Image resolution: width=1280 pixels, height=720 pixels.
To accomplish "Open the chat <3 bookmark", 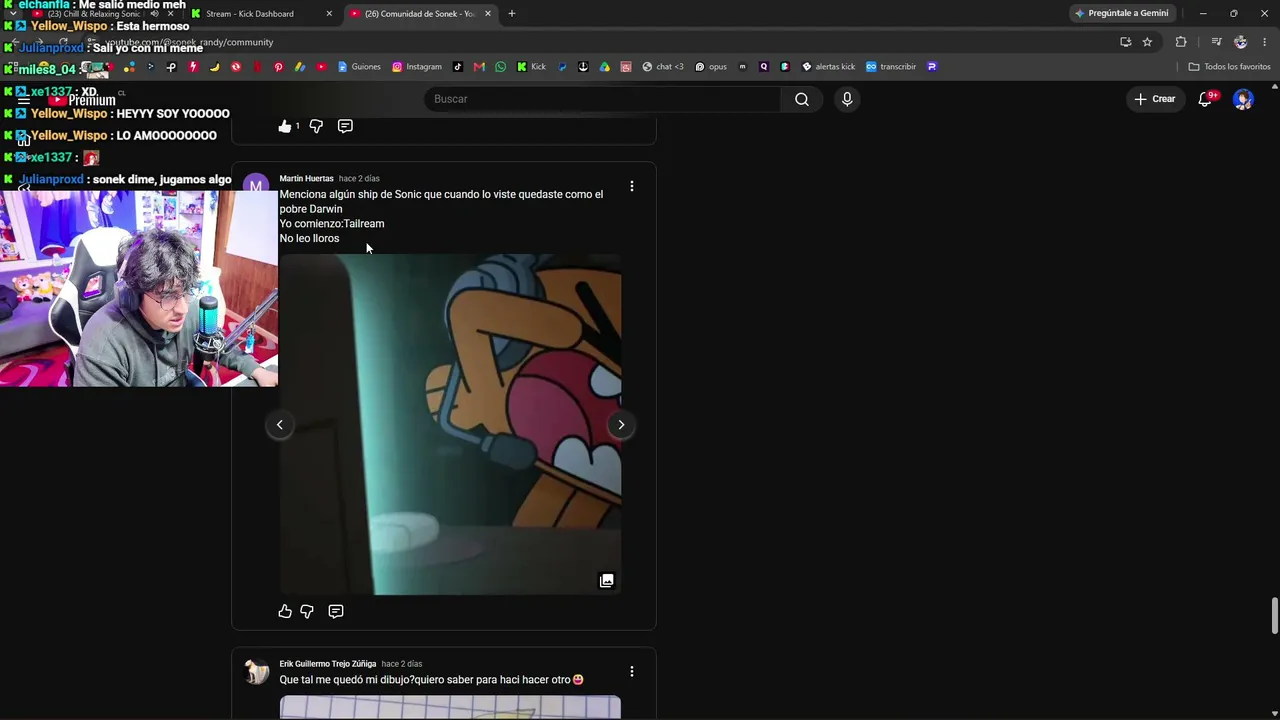I will click(663, 67).
